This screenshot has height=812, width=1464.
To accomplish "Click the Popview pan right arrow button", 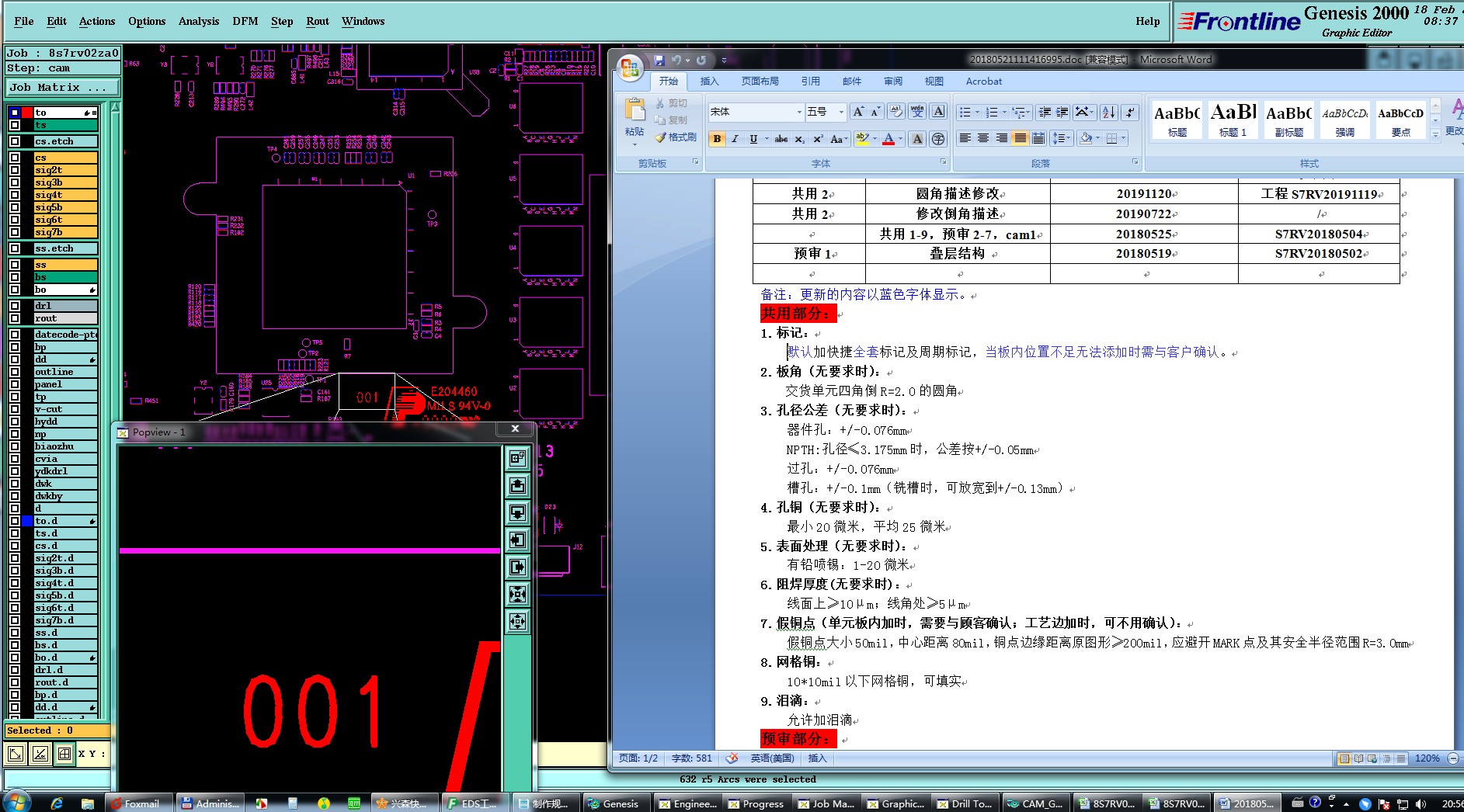I will [x=518, y=567].
